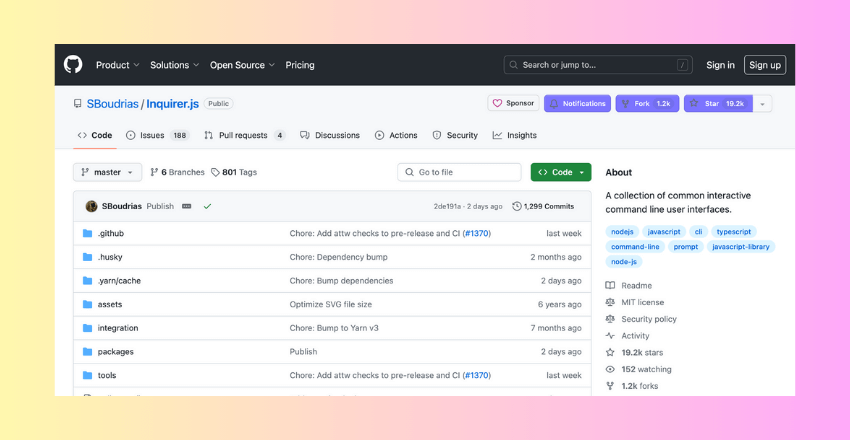Image resolution: width=850 pixels, height=440 pixels.
Task: Click the Go to file search box
Action: tap(459, 172)
